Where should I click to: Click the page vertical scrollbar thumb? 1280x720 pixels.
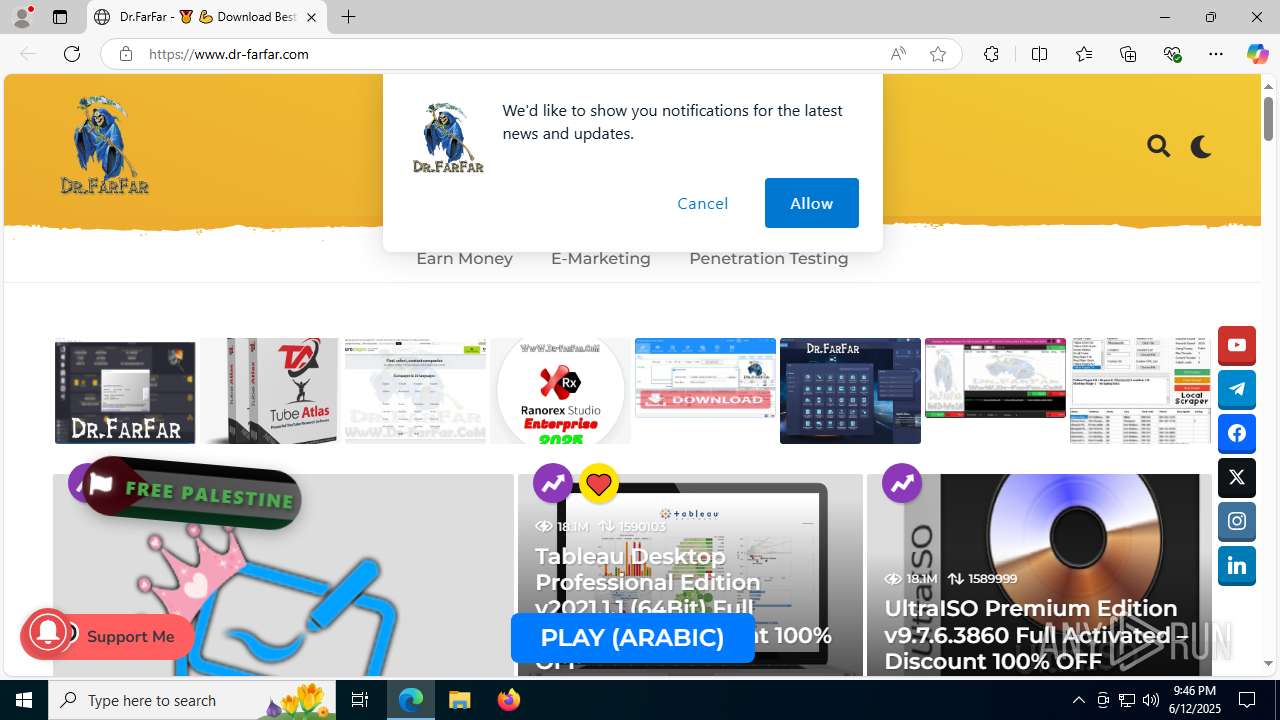1268,119
